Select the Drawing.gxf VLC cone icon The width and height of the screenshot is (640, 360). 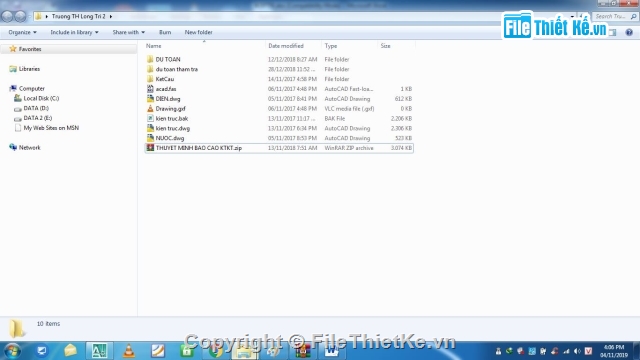[150, 109]
